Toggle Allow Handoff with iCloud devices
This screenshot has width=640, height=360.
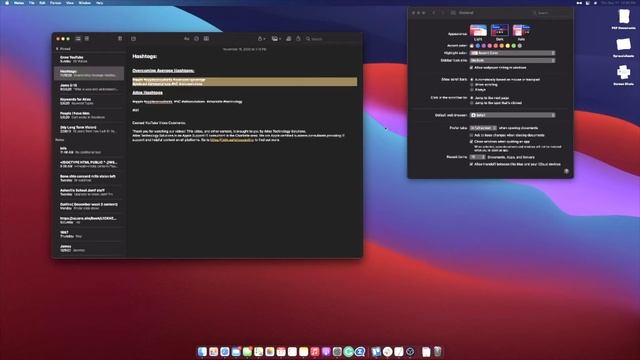coord(471,164)
